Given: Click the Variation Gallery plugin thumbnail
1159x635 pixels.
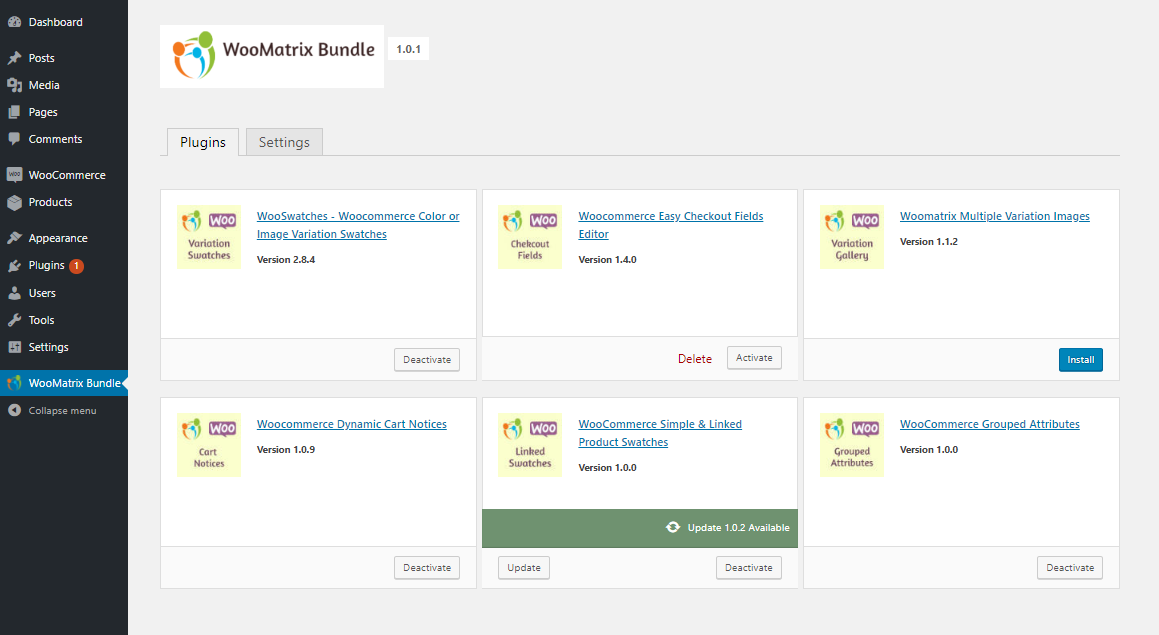Looking at the screenshot, I should click(852, 237).
